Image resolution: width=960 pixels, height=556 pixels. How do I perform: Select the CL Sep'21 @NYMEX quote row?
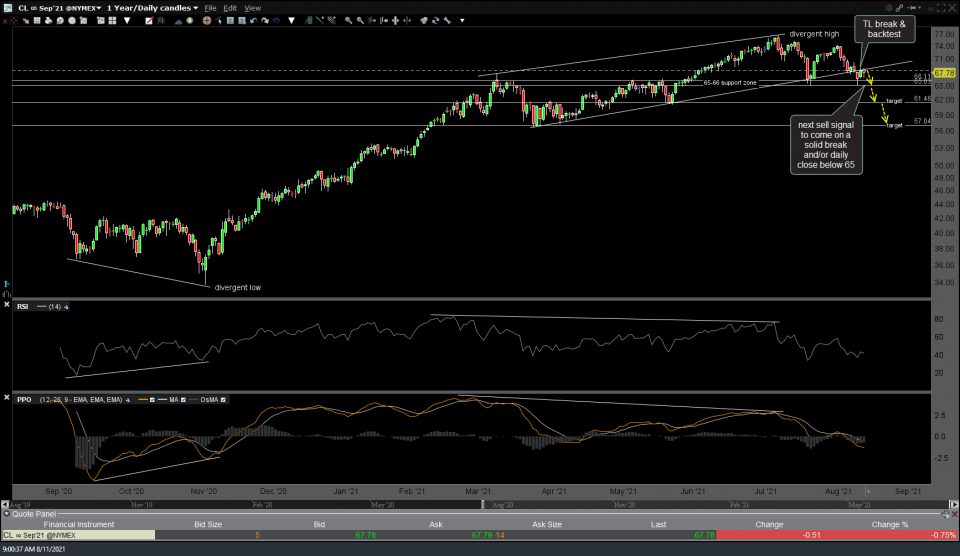tap(479, 535)
